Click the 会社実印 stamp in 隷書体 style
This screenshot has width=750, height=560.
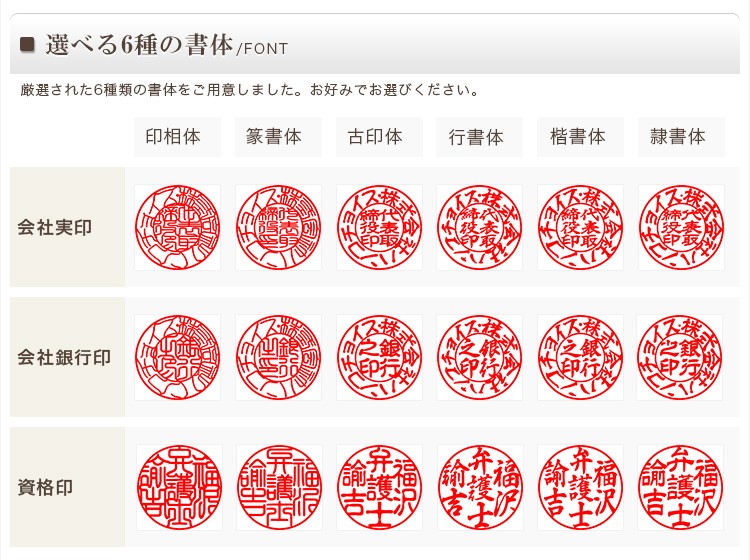point(681,228)
